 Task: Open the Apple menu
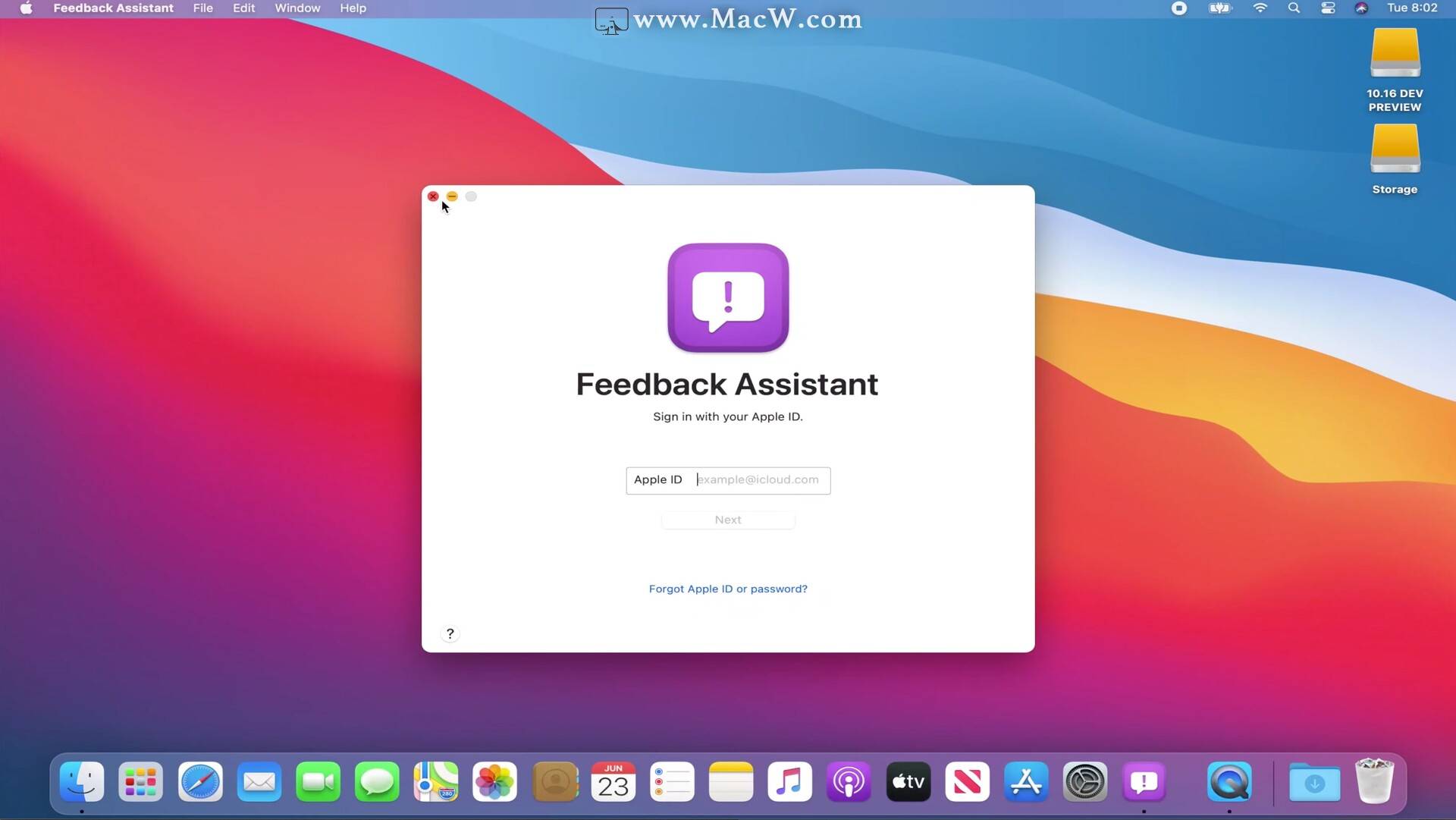26,8
